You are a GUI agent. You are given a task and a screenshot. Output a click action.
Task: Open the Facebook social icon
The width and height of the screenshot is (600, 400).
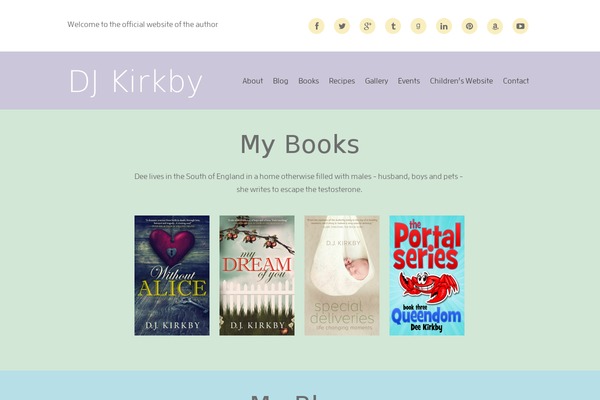tap(316, 26)
